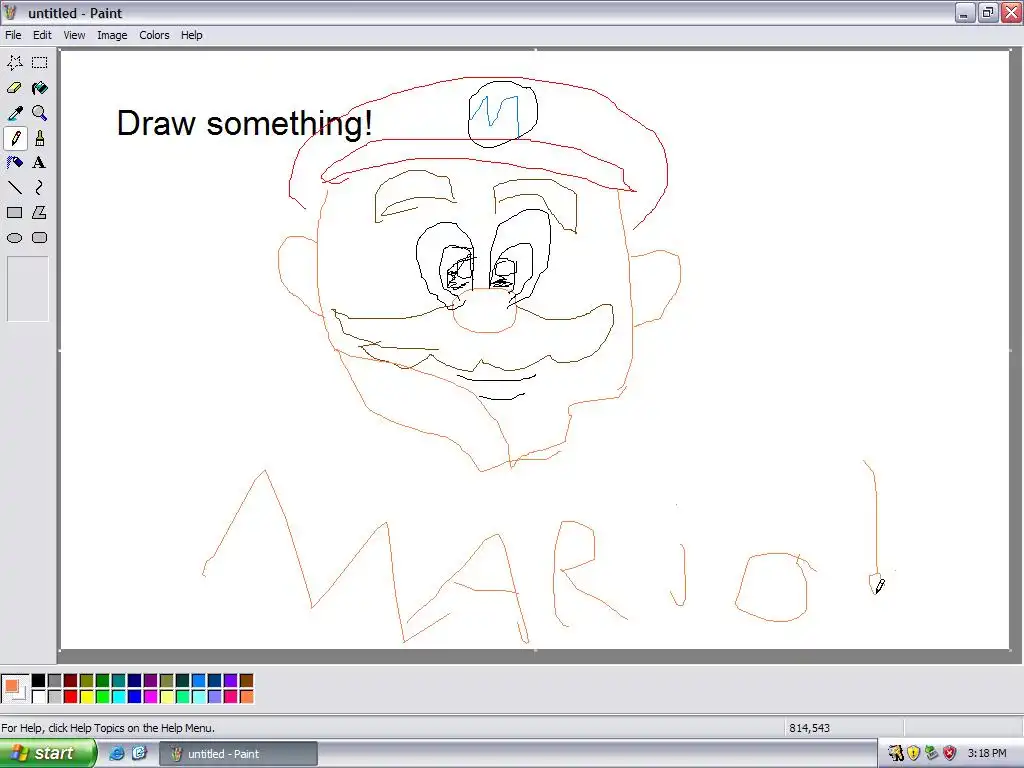This screenshot has height=768, width=1024.
Task: Click the Windows start button
Action: 48,753
